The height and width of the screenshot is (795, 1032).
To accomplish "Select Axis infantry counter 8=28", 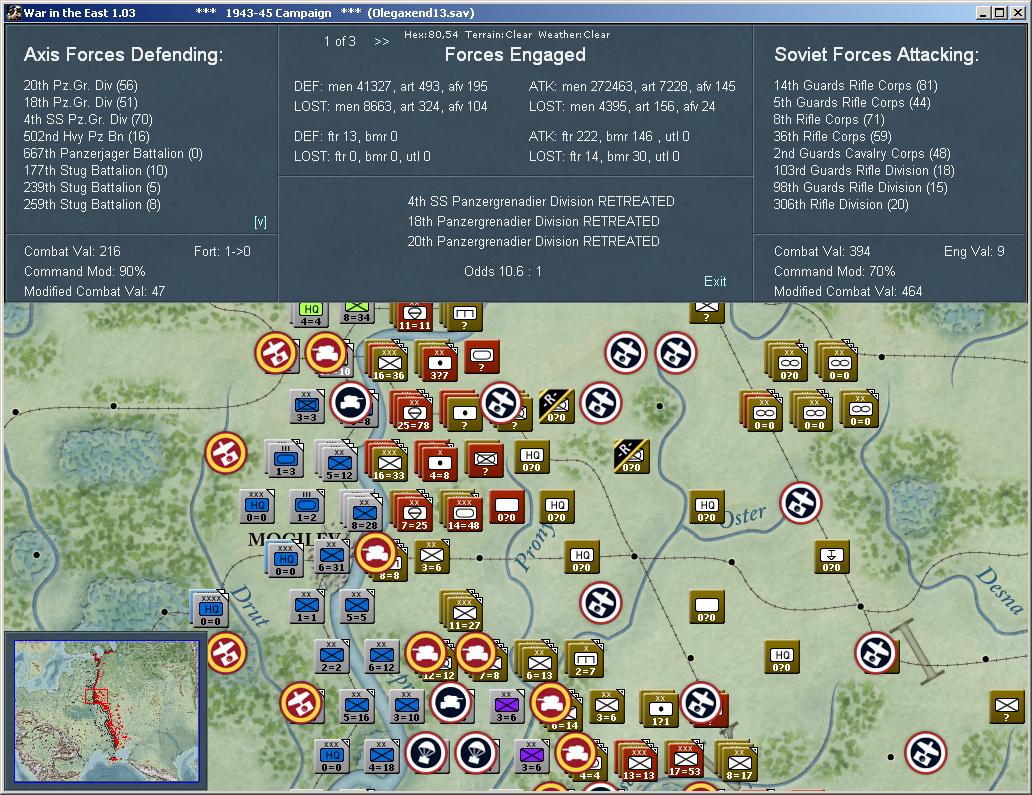I will point(363,513).
